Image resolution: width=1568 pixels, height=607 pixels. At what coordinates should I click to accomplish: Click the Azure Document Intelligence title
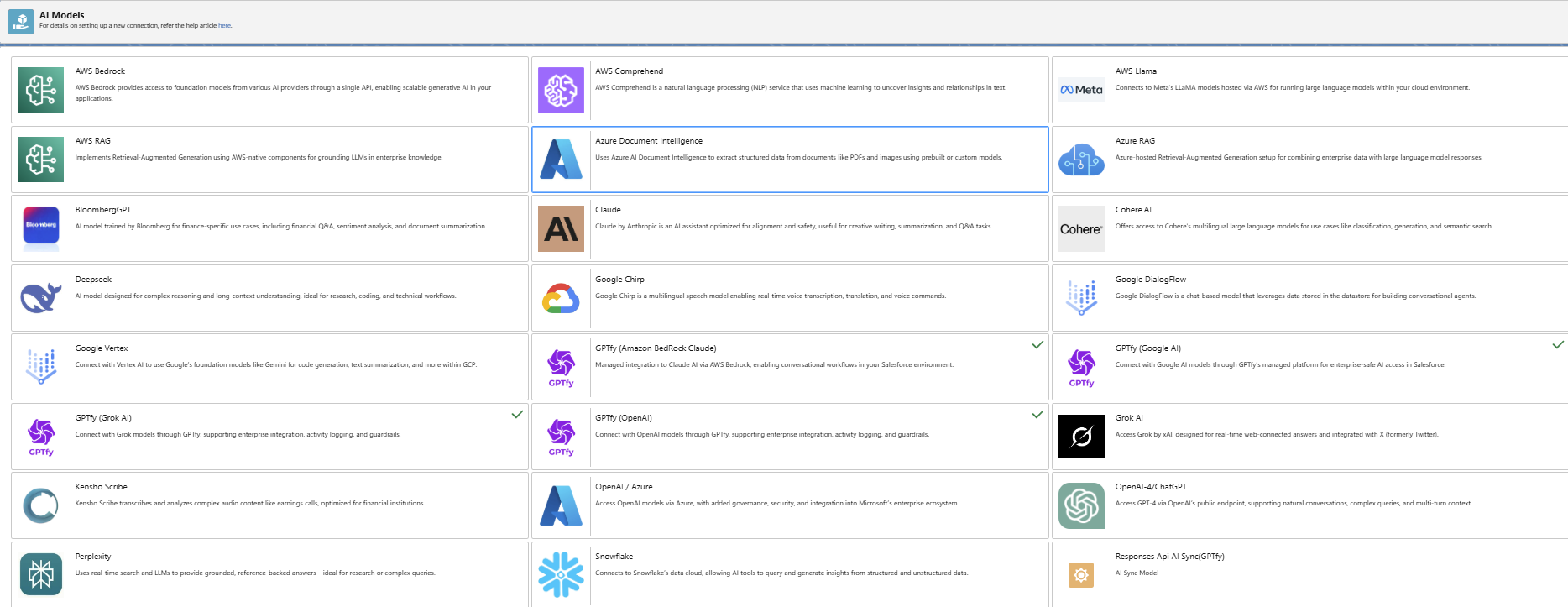tap(649, 141)
